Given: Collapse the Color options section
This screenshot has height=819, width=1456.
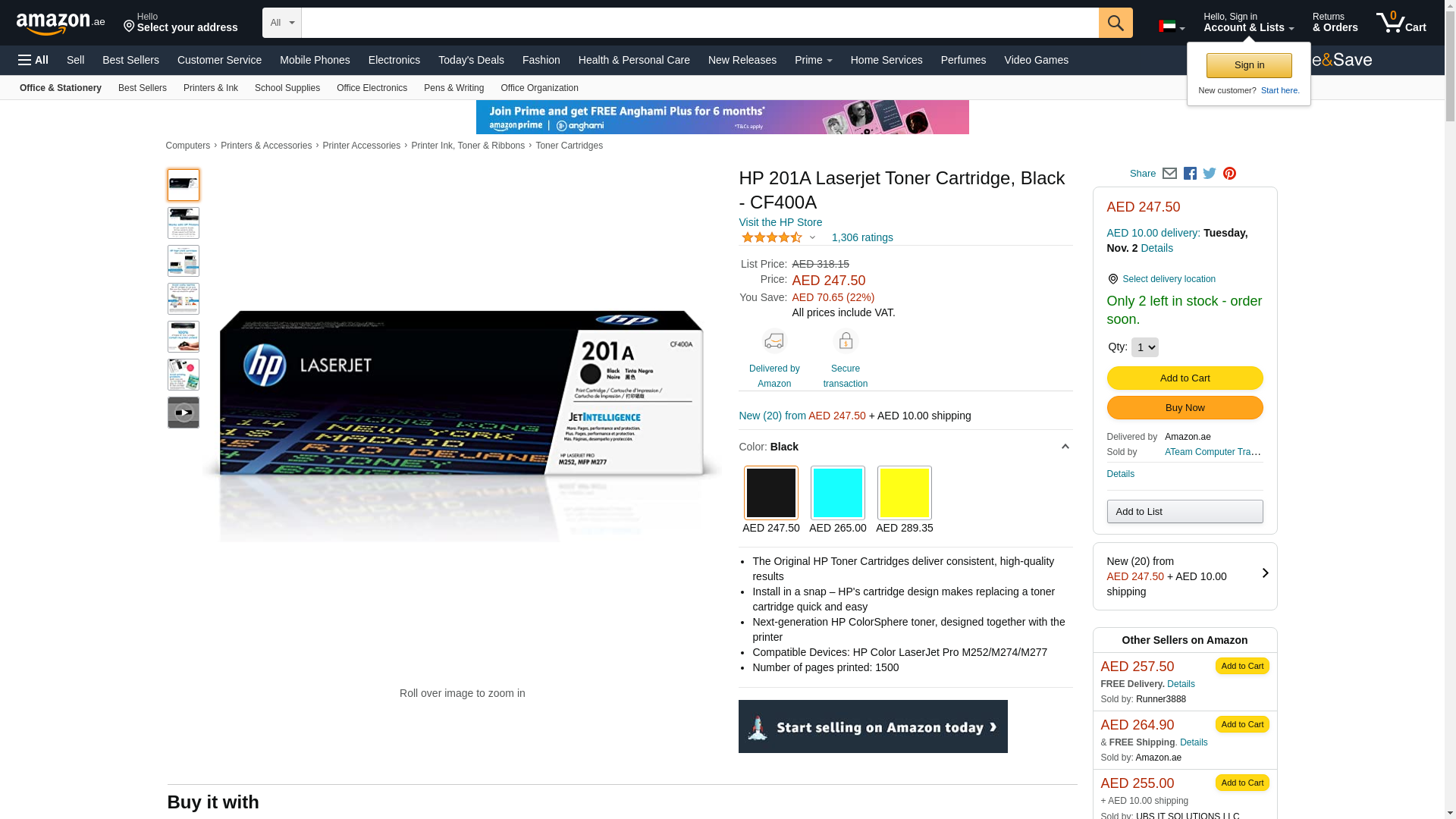Looking at the screenshot, I should [x=1065, y=447].
